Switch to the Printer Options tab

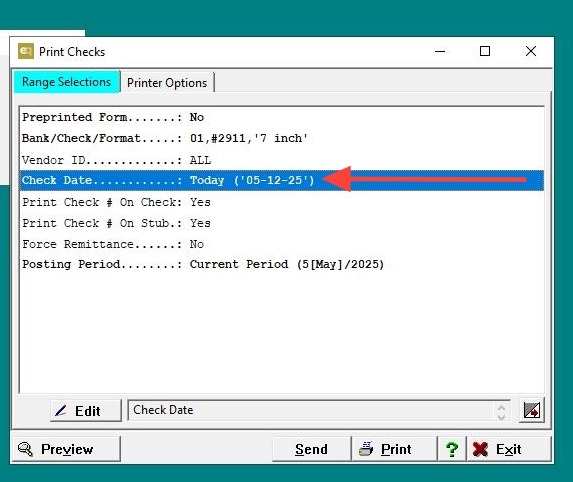167,83
